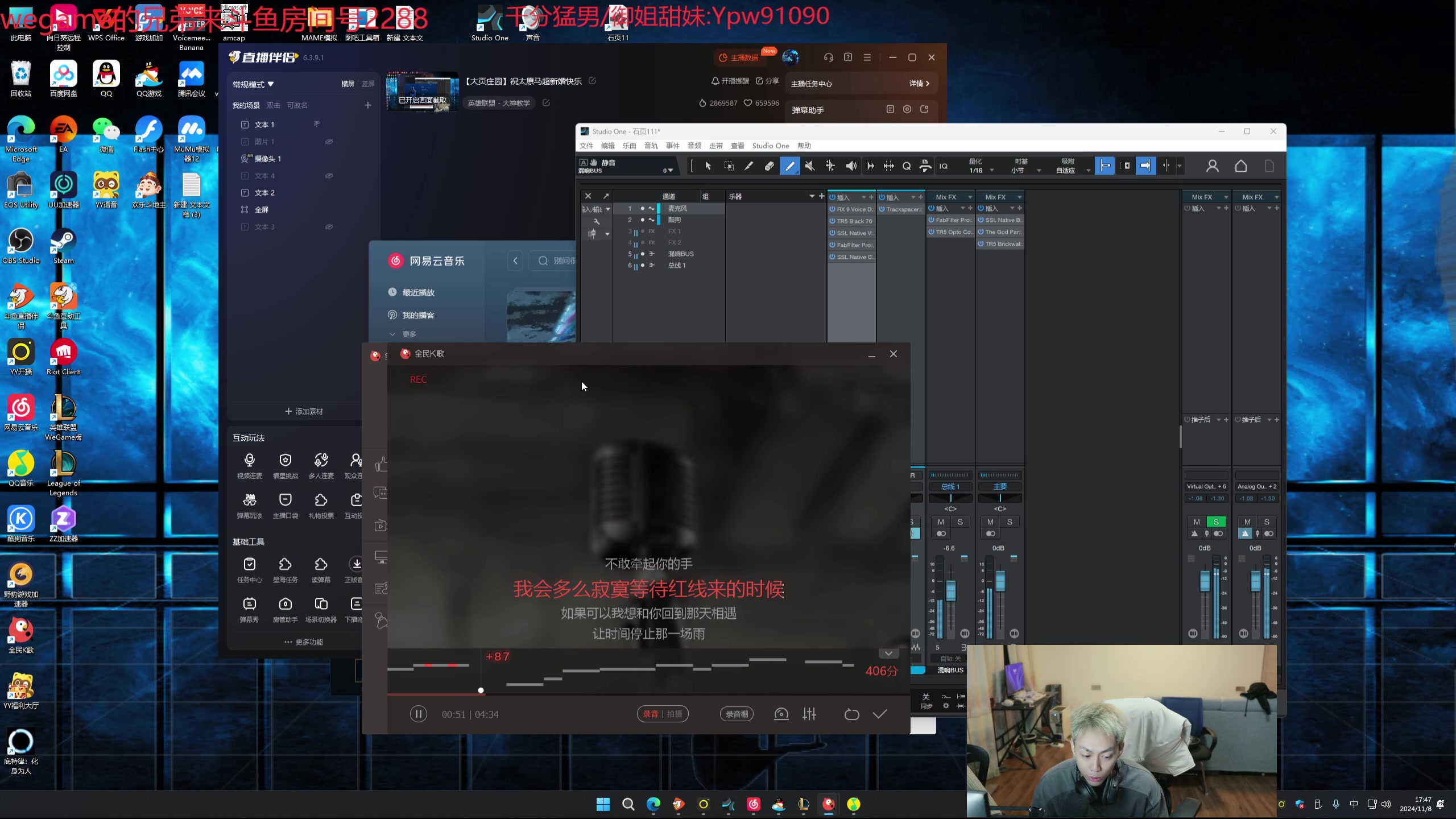Open the 乐曲 menu in Studio One

[630, 146]
